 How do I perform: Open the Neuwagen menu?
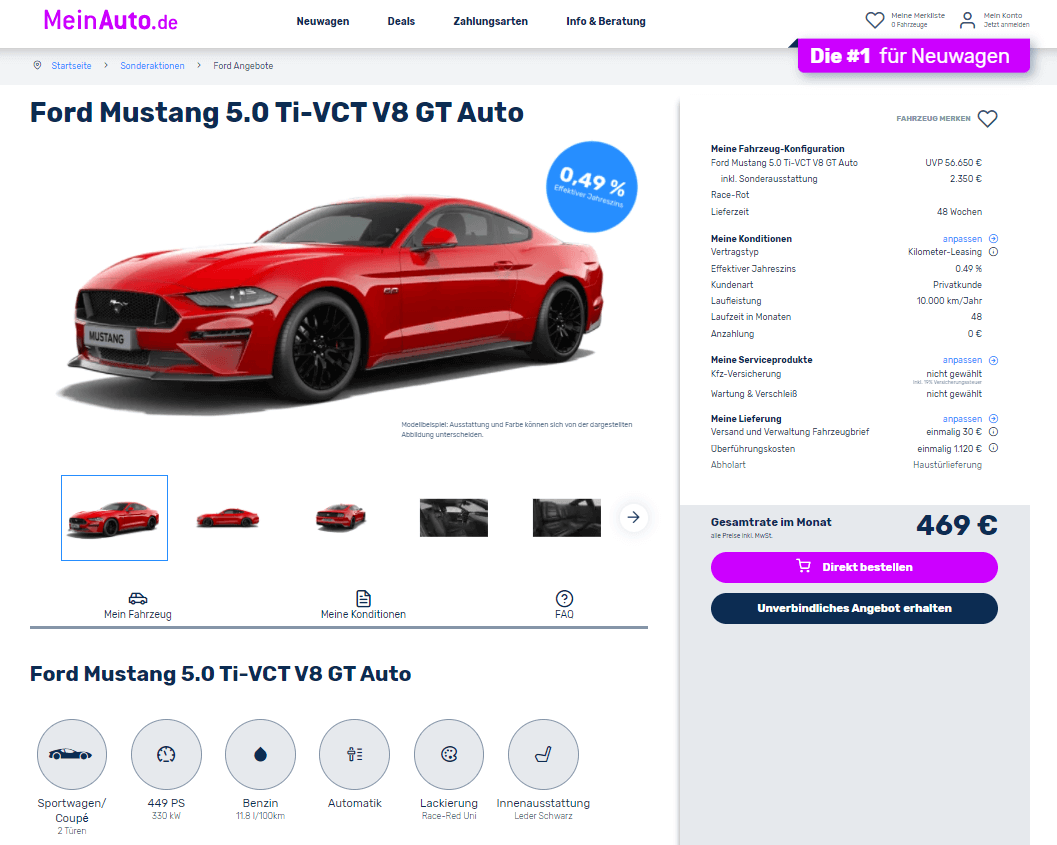(x=323, y=21)
